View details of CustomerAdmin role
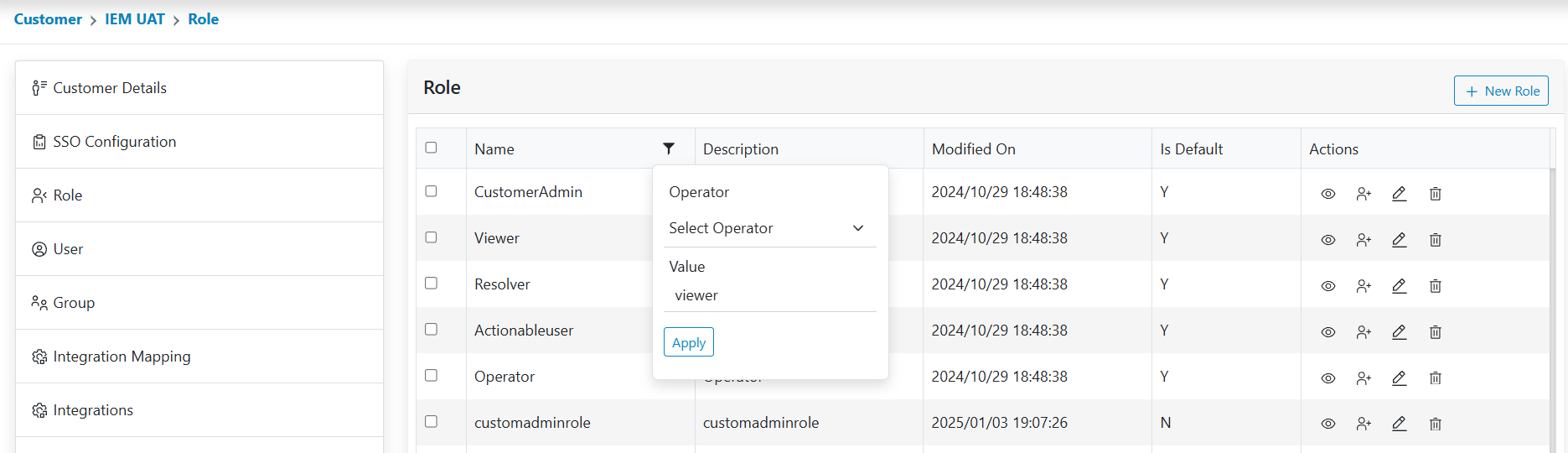Image resolution: width=1568 pixels, height=453 pixels. click(x=1328, y=194)
